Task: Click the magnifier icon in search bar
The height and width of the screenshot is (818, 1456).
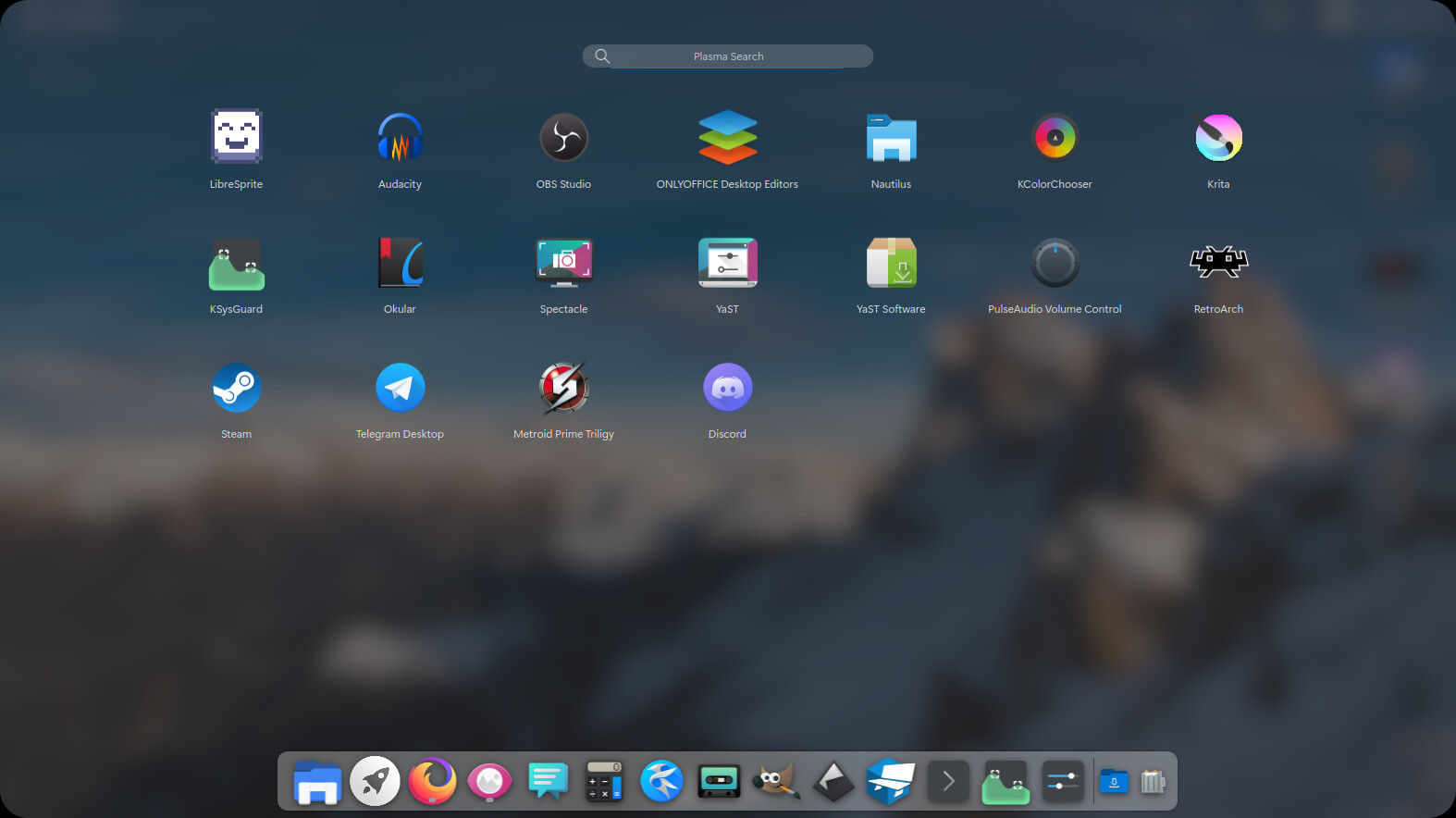Action: (602, 56)
